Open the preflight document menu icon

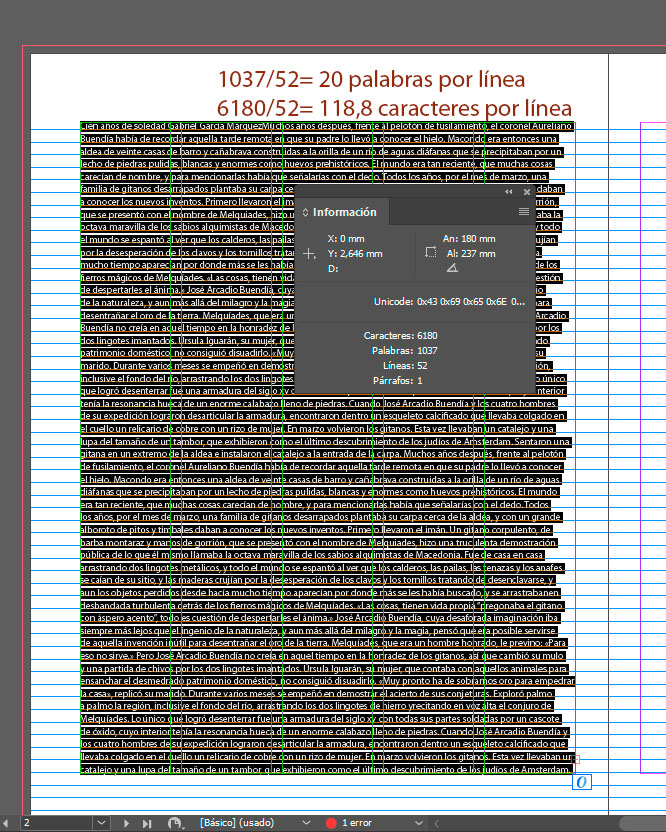click(177, 822)
